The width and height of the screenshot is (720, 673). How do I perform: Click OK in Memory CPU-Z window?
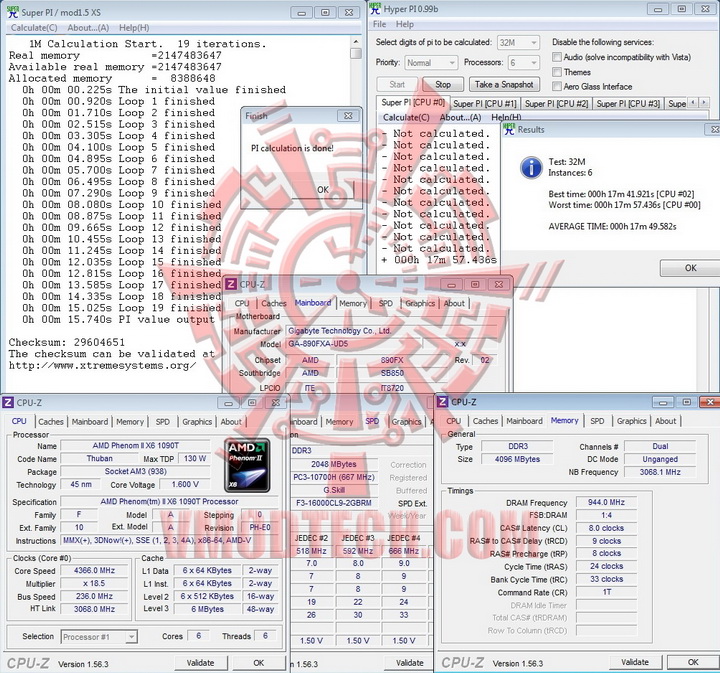[x=693, y=662]
